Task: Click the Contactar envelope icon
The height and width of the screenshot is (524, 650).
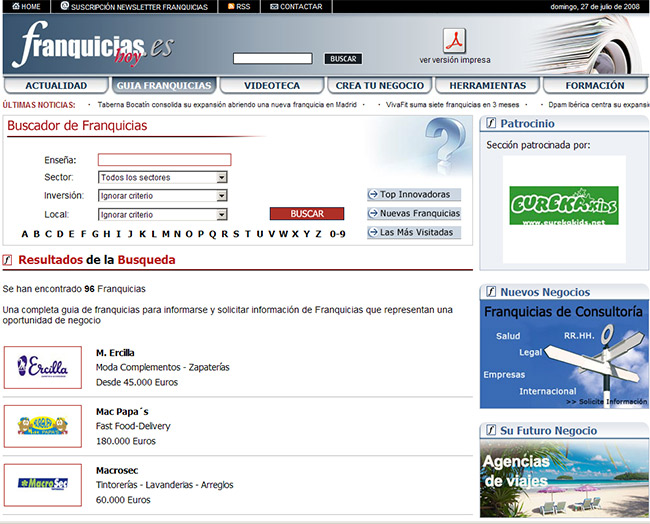Action: click(x=273, y=6)
